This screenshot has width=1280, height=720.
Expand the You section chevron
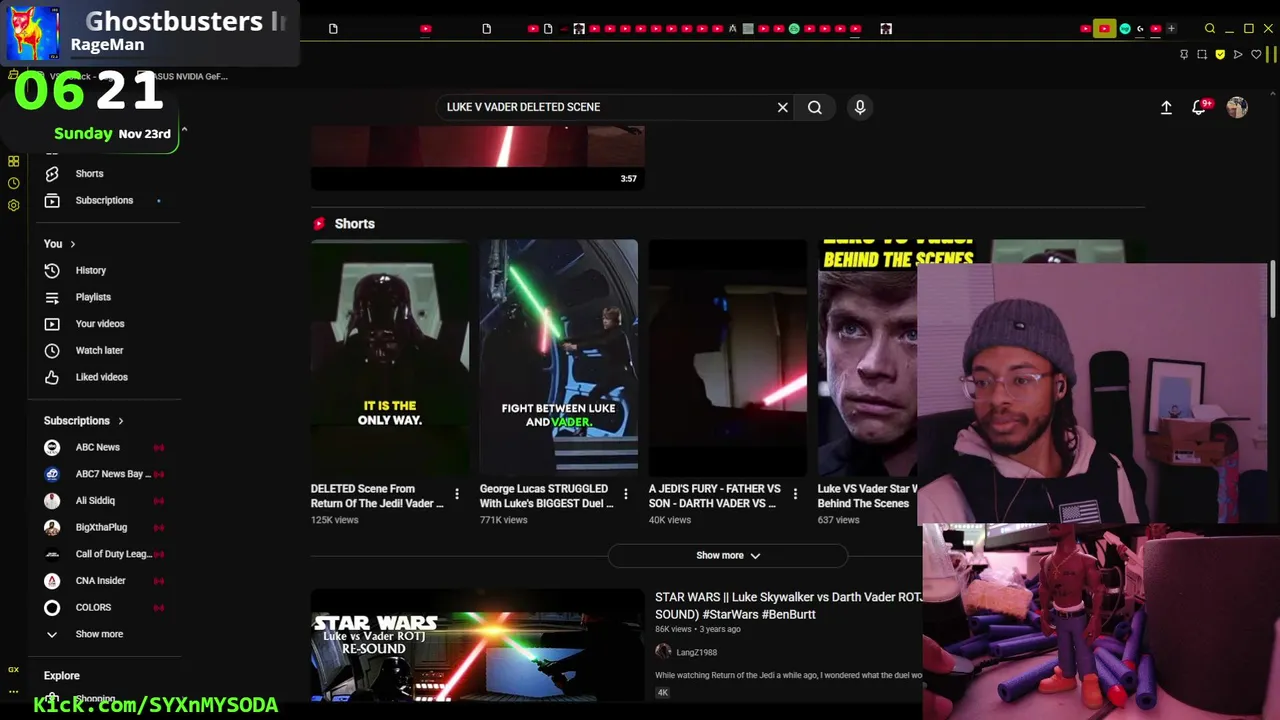73,244
